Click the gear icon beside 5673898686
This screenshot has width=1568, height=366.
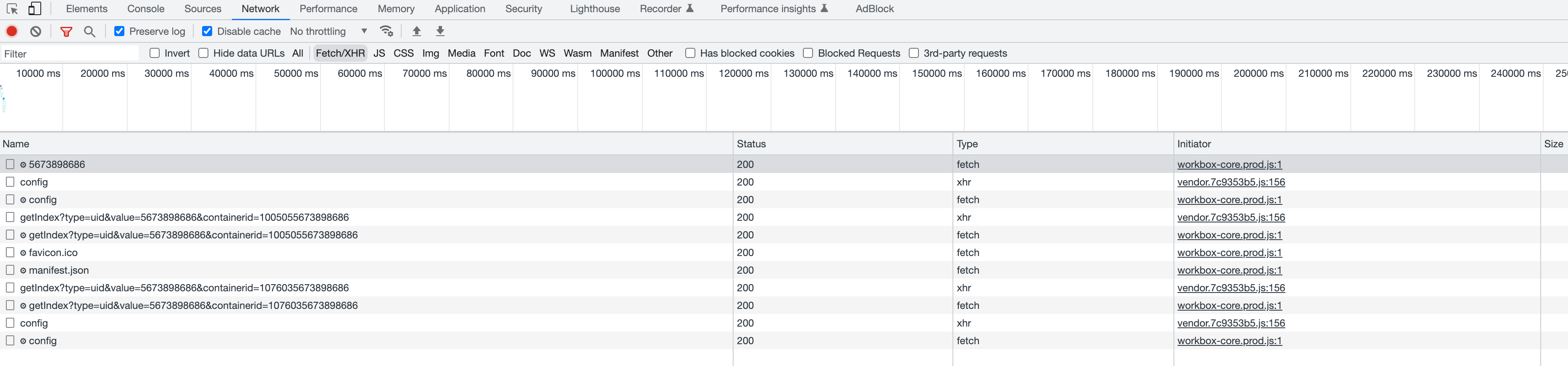(23, 165)
